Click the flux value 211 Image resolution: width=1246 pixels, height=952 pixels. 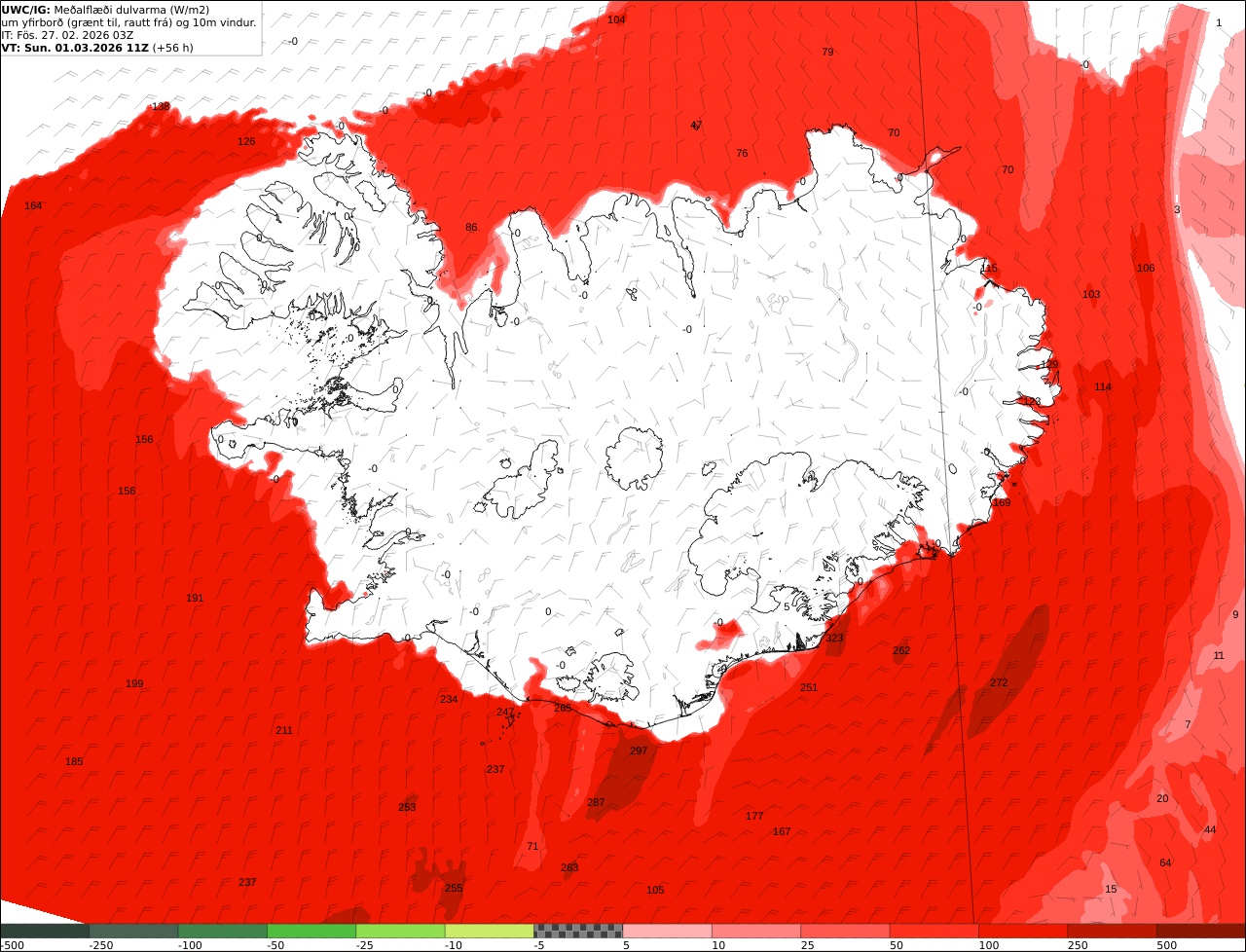[283, 730]
